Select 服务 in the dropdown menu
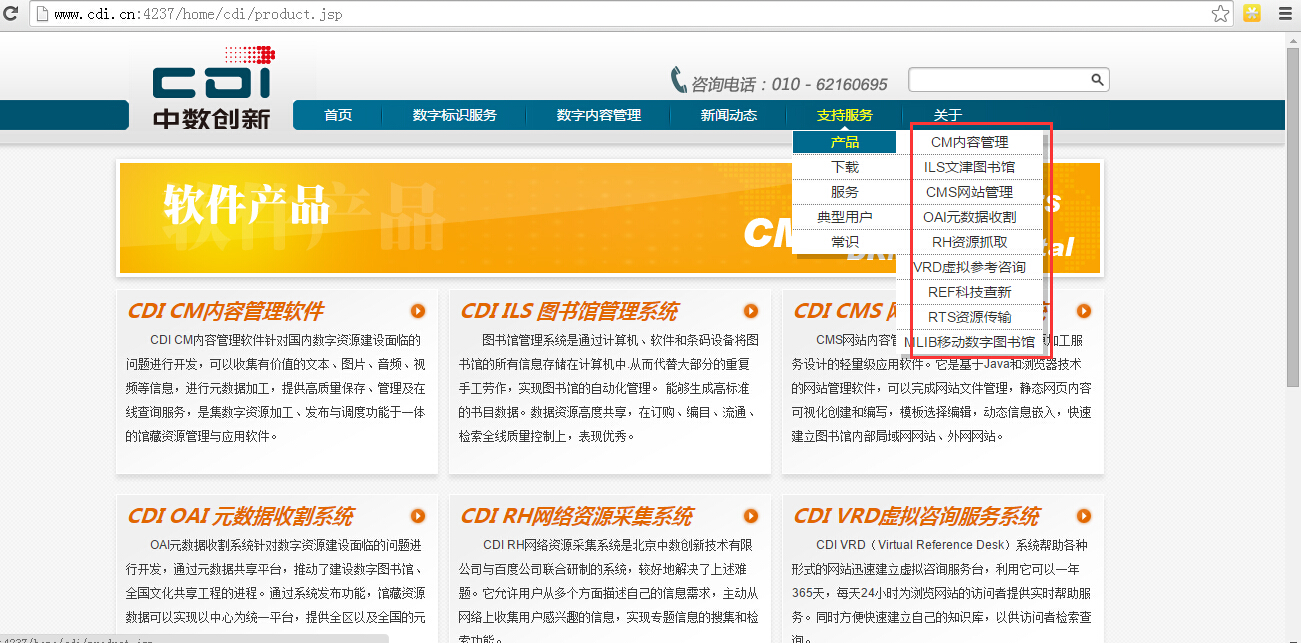The width and height of the screenshot is (1301, 643). pos(845,192)
